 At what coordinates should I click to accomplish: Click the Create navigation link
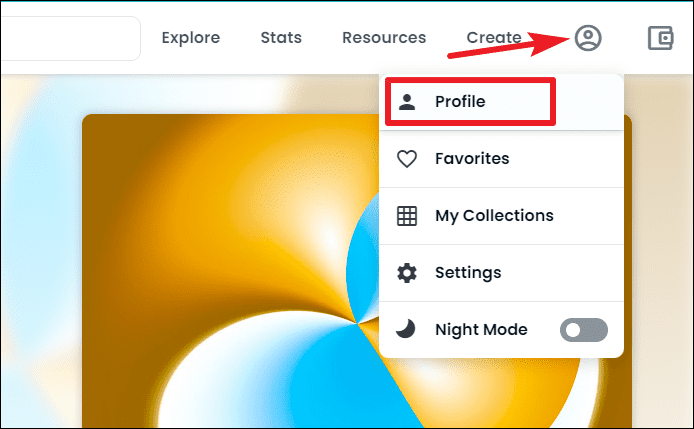tap(494, 38)
